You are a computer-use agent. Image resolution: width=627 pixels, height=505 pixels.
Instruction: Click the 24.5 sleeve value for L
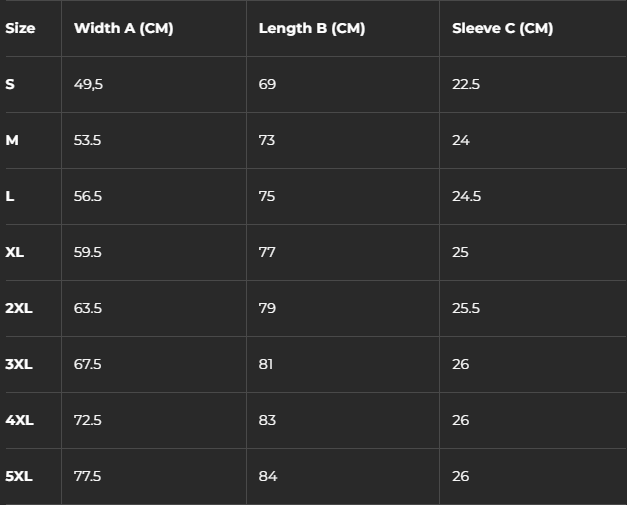467,196
